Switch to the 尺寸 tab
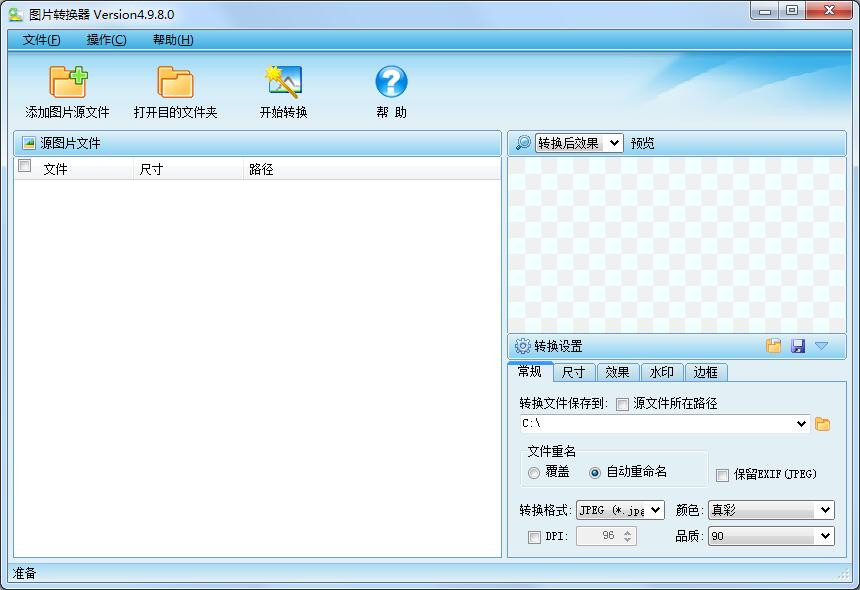Viewport: 860px width, 590px height. point(574,372)
